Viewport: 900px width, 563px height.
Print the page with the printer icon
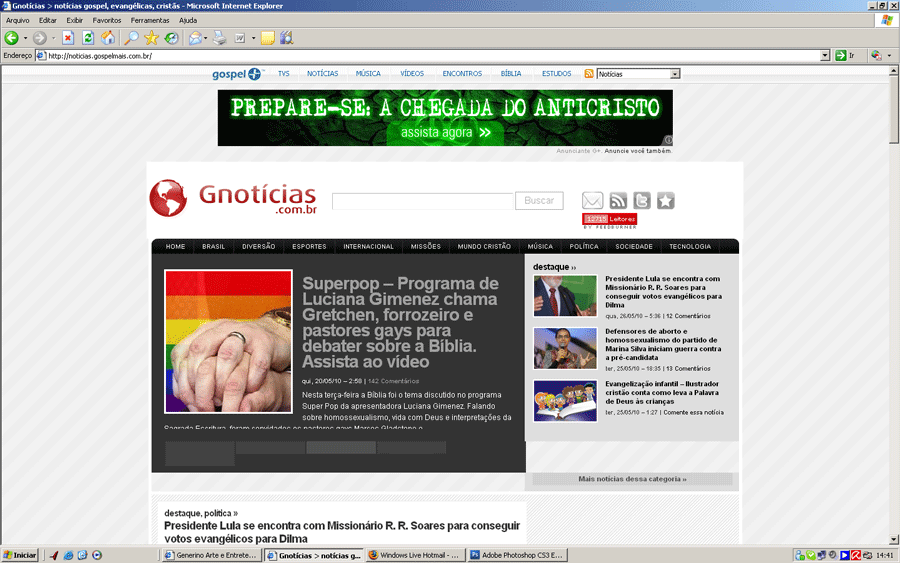click(x=219, y=38)
